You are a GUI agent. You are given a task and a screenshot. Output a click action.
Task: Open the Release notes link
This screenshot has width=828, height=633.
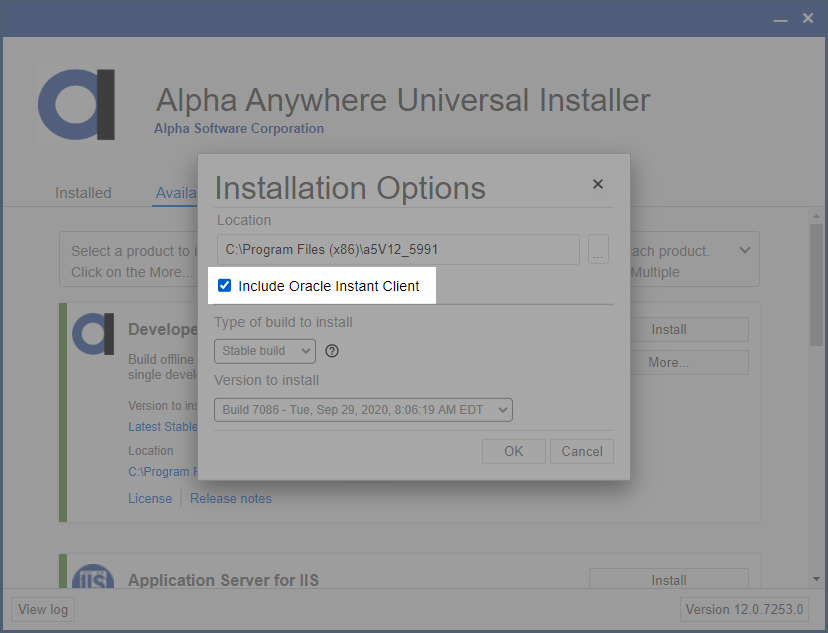pyautogui.click(x=231, y=498)
